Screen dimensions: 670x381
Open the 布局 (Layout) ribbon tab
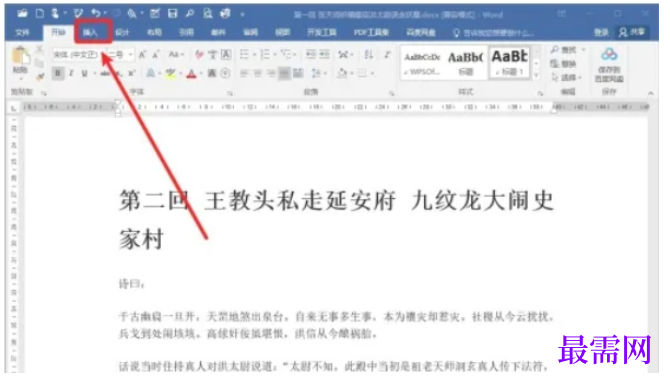[154, 32]
